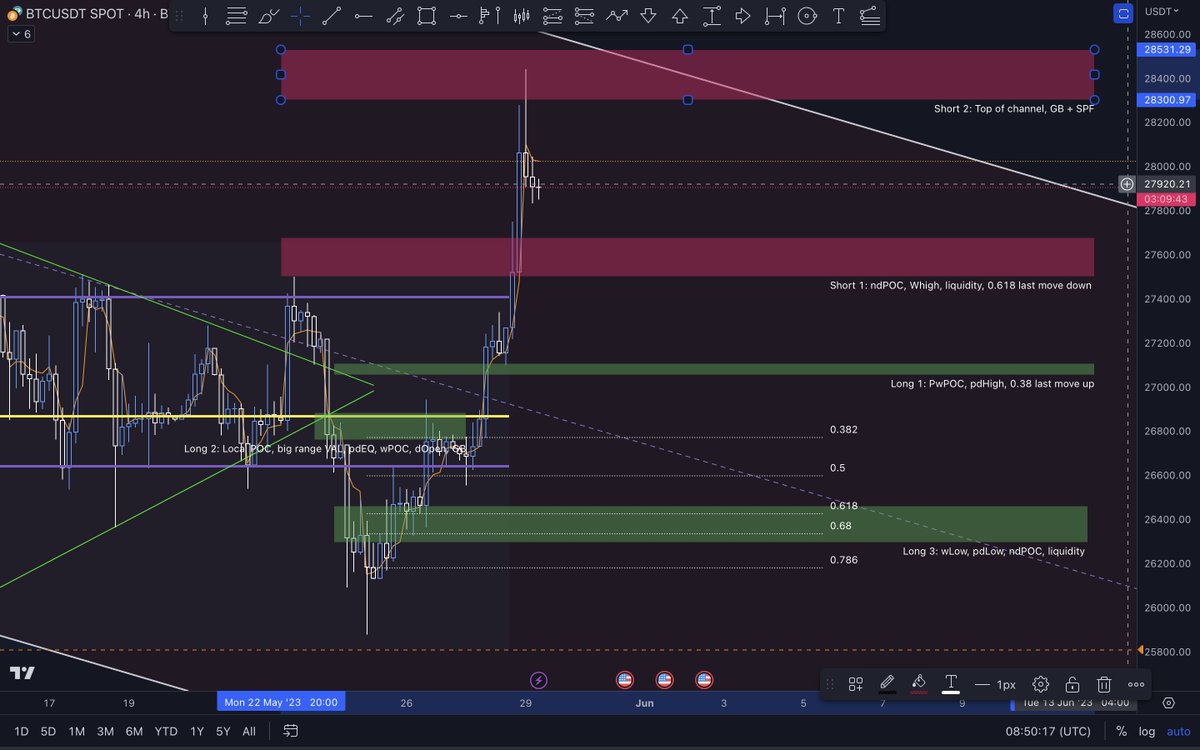Select the date range measure tool
The image size is (1200, 750).
point(775,16)
